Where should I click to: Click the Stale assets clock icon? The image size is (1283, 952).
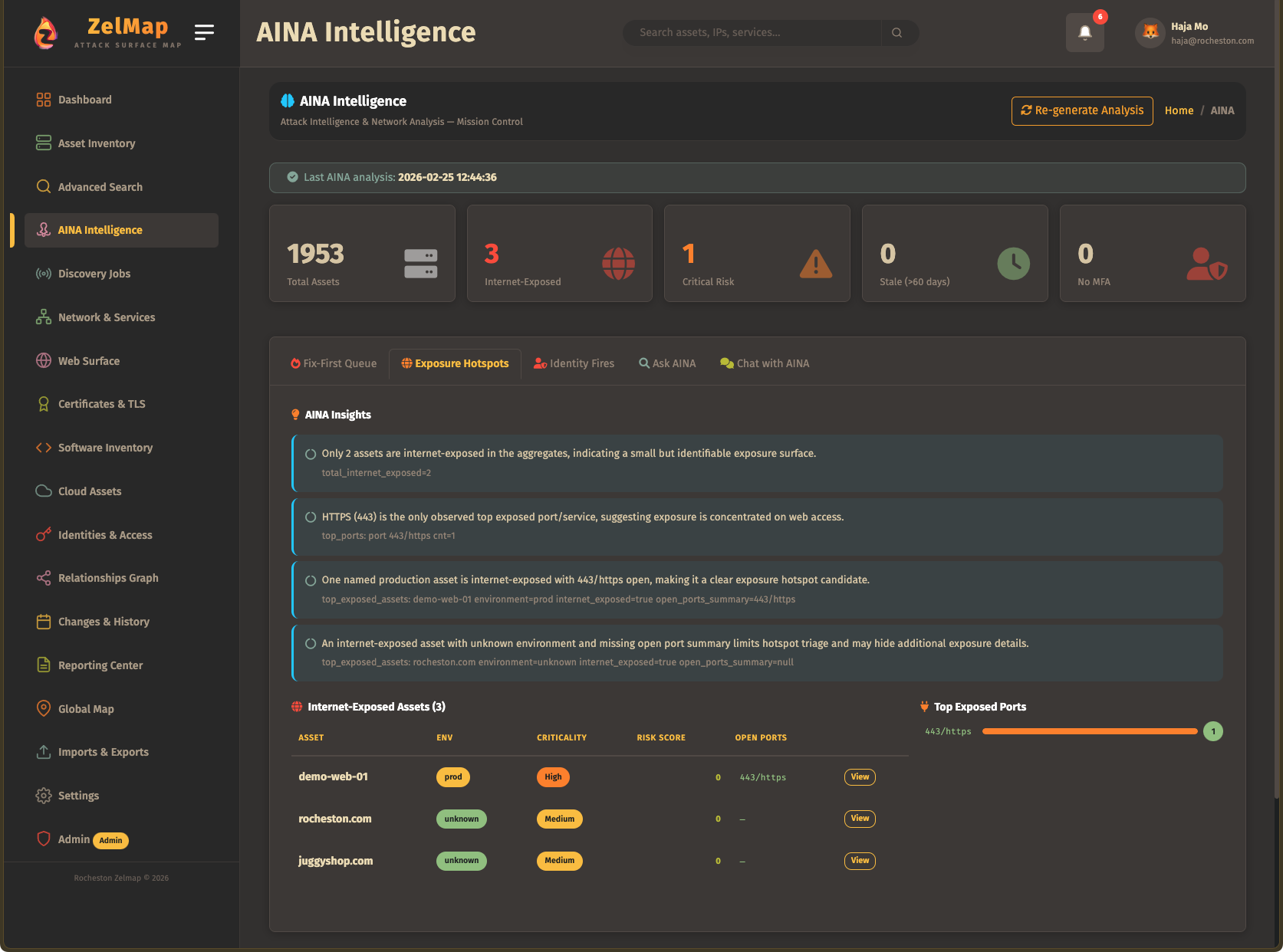[1013, 264]
